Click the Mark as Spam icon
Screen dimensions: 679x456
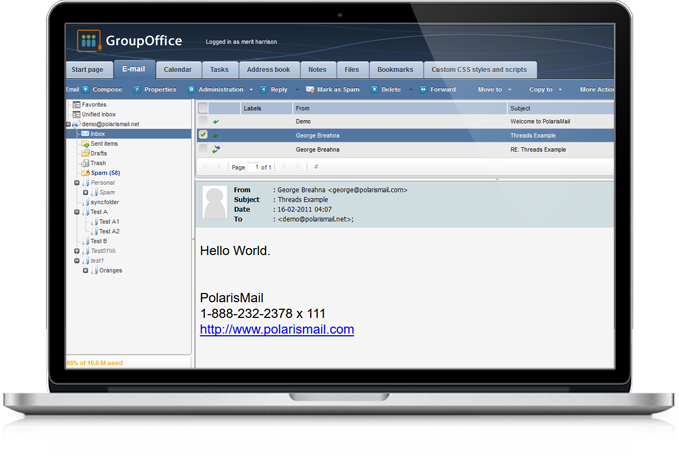(x=310, y=89)
